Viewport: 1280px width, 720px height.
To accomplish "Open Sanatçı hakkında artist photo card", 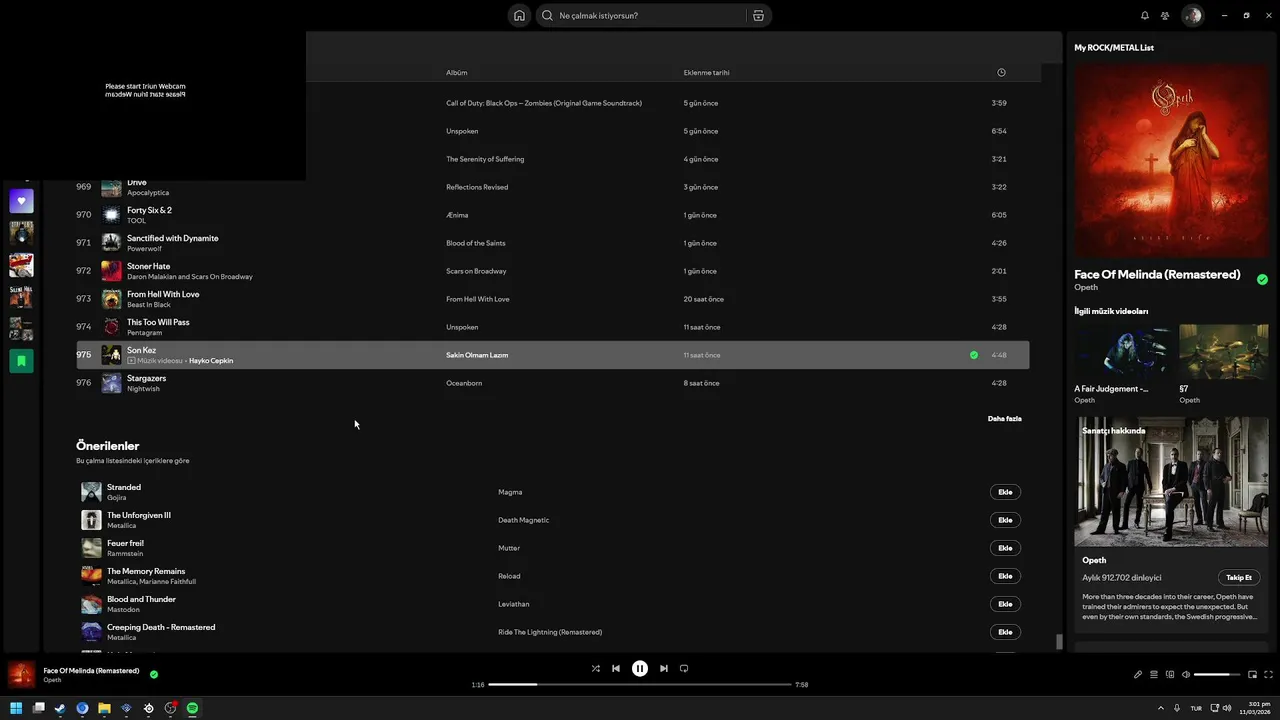I will click(1171, 482).
